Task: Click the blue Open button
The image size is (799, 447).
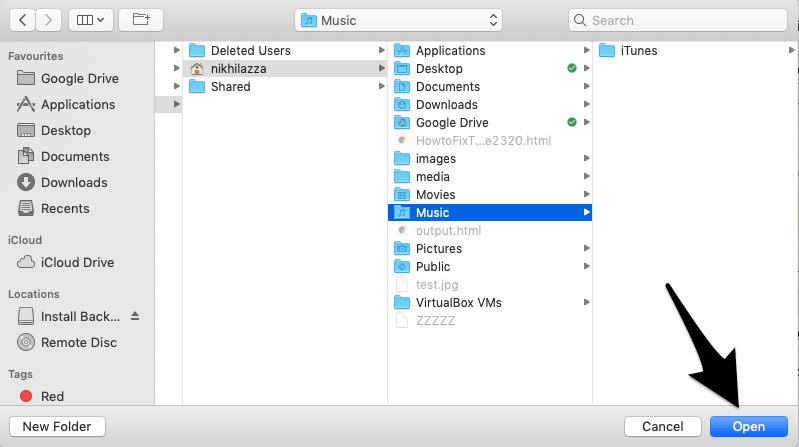Action: [749, 427]
